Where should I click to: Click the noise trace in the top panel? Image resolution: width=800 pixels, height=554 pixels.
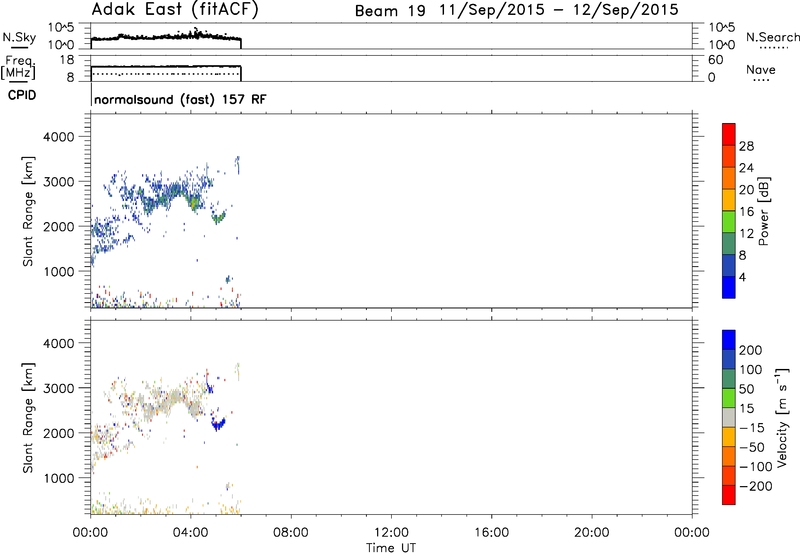166,37
